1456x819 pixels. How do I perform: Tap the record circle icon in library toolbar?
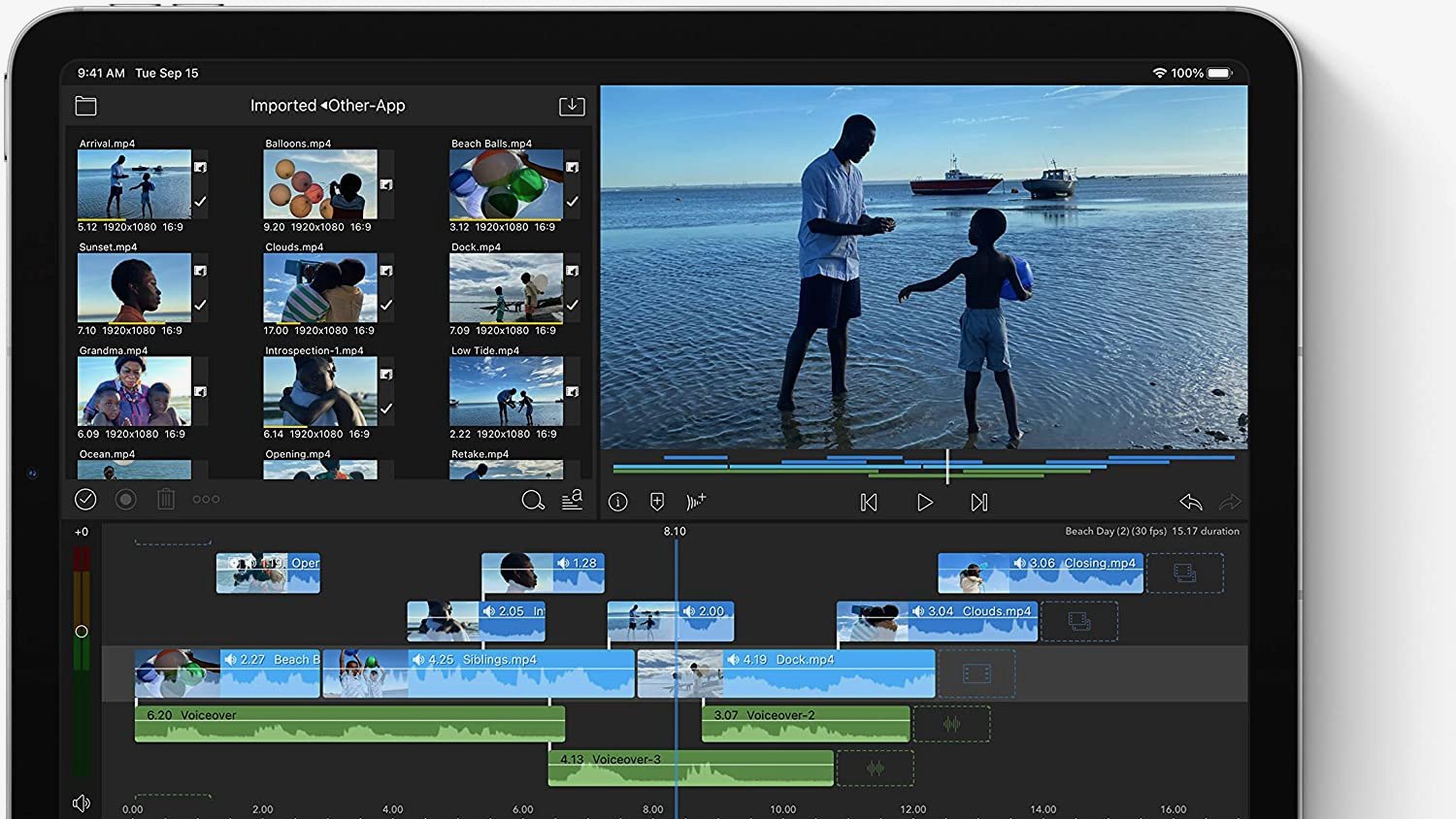coord(125,500)
